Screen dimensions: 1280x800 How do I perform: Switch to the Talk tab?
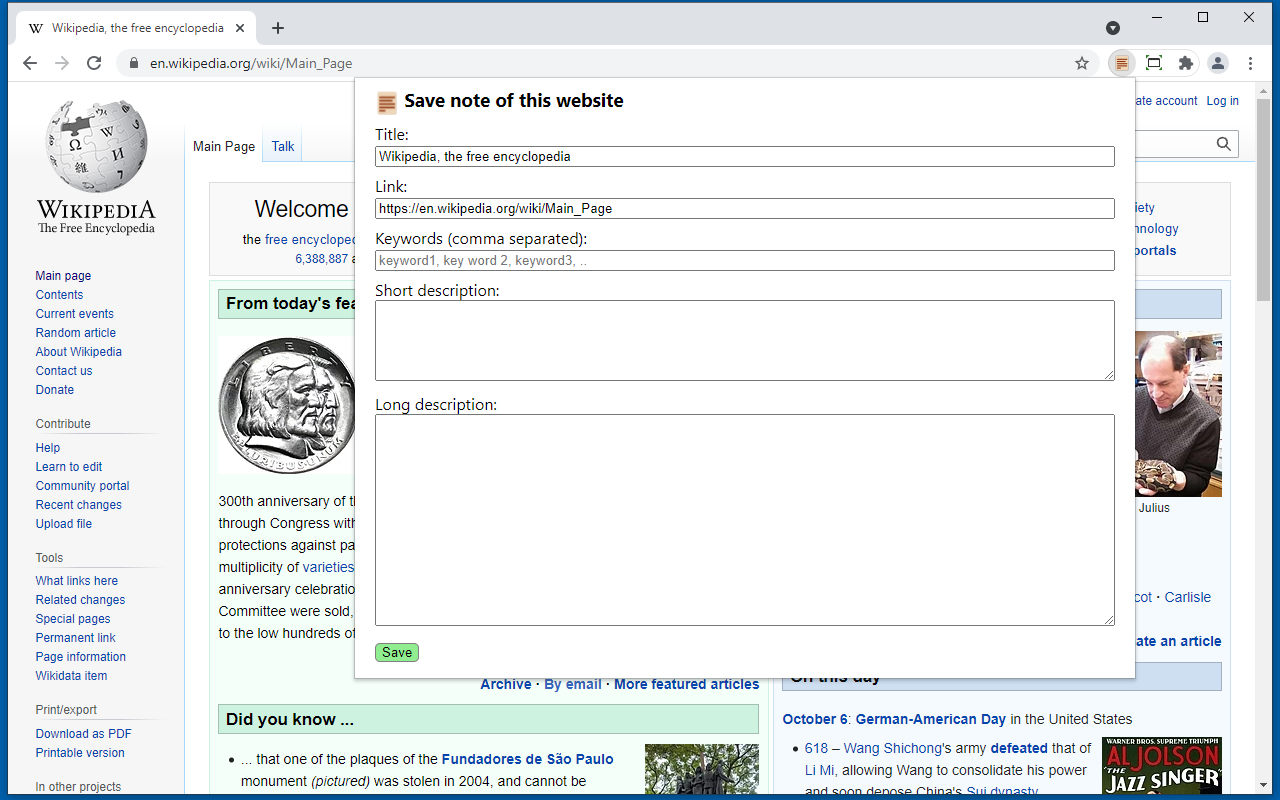(x=281, y=145)
